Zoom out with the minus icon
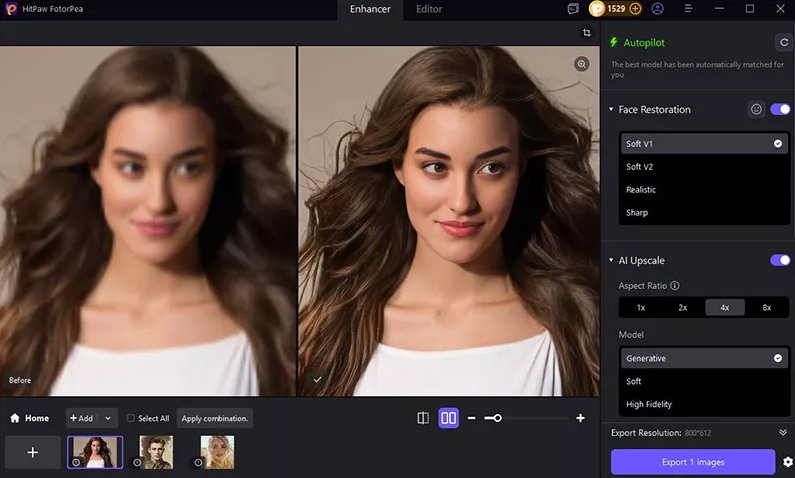This screenshot has height=478, width=795. (x=472, y=418)
